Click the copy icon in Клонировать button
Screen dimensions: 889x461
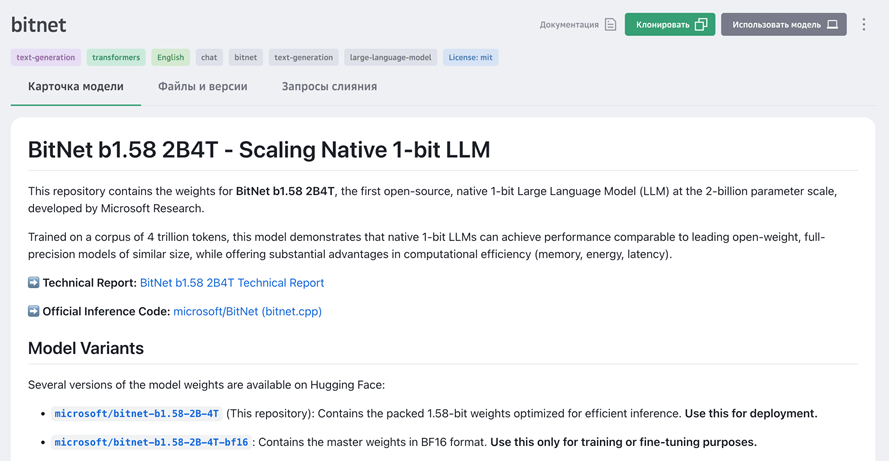click(701, 25)
